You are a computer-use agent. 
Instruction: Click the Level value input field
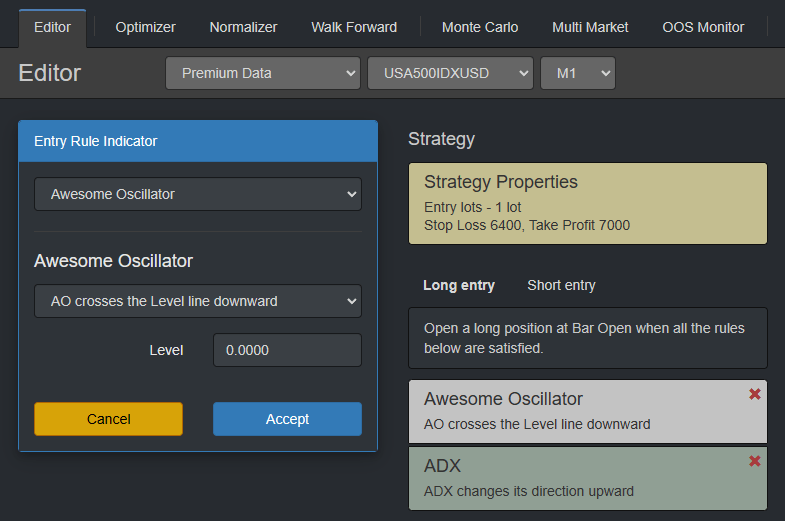coord(287,350)
